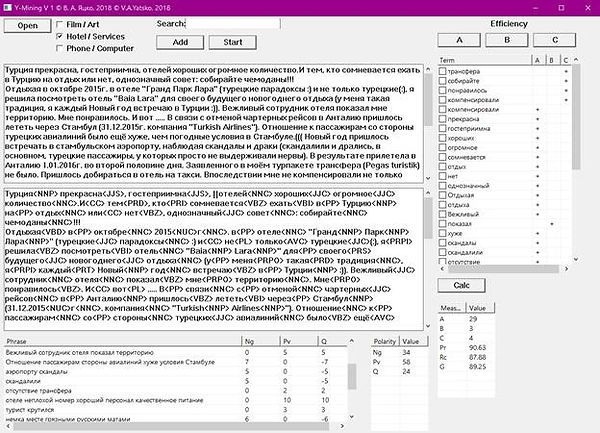Click the Polarity column header

pyautogui.click(x=385, y=341)
